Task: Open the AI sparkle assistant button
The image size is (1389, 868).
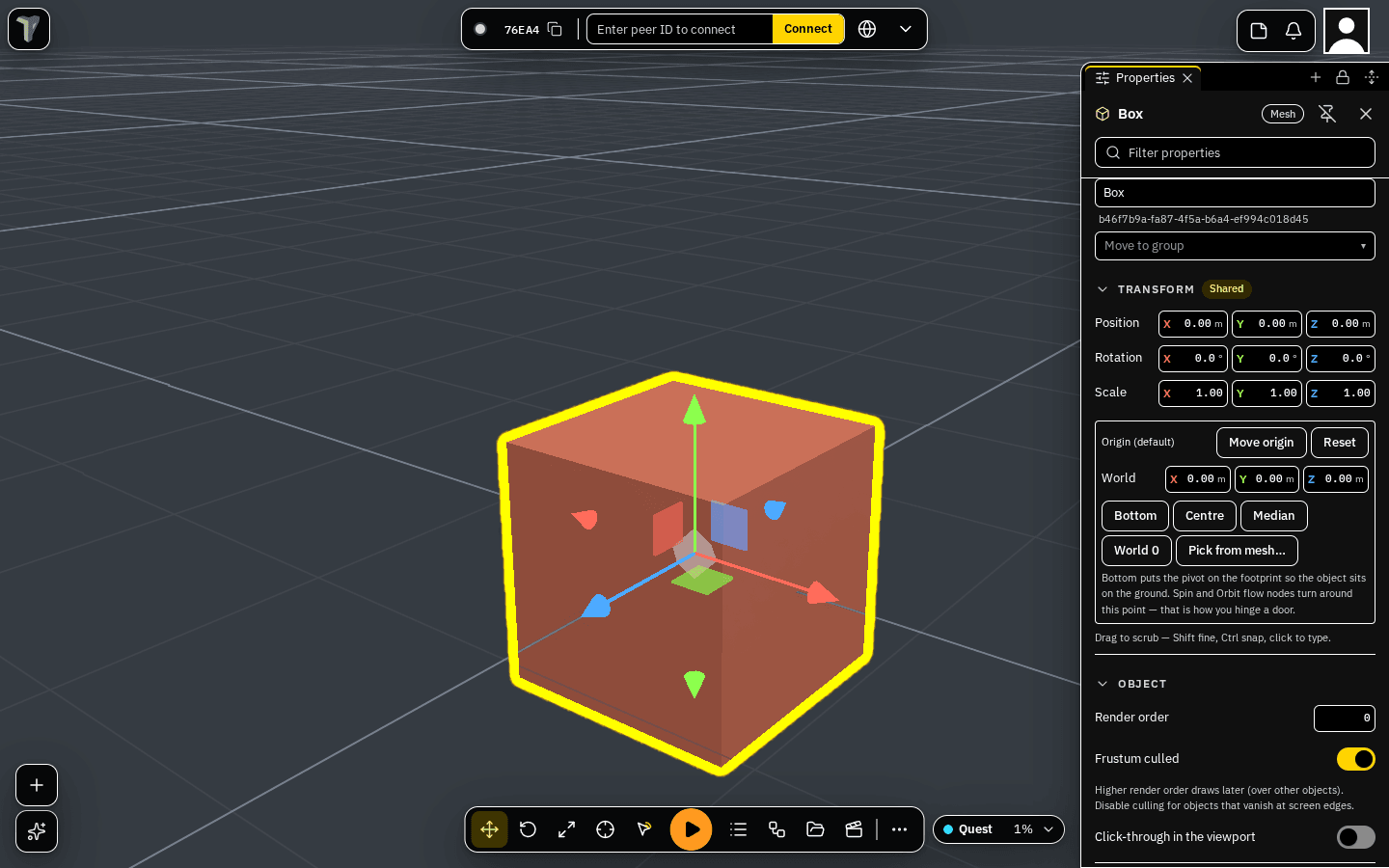Action: (37, 831)
